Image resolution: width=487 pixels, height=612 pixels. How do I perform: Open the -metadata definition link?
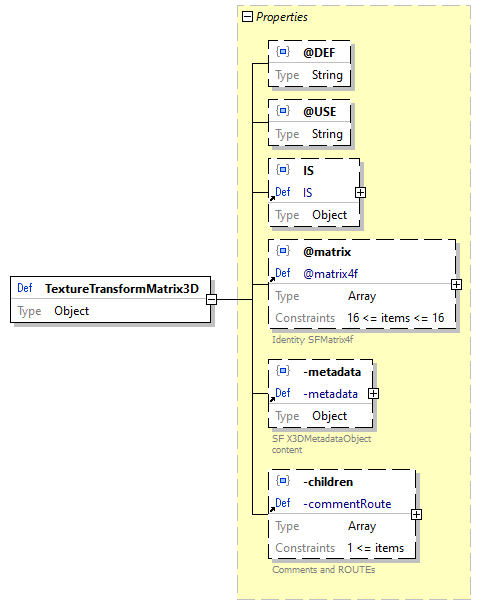point(331,394)
